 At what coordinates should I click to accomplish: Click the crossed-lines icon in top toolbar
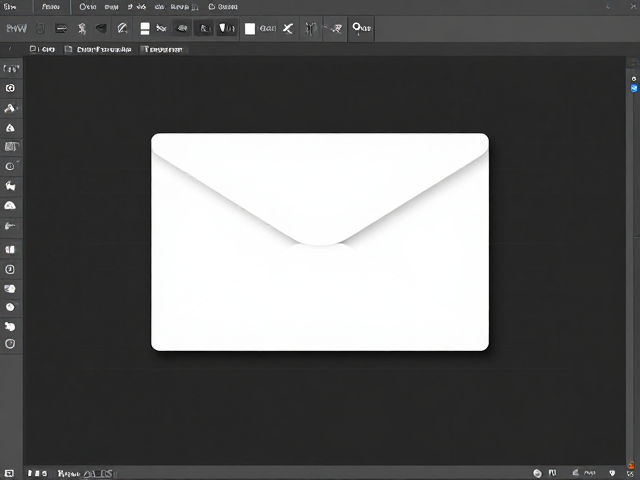tap(162, 28)
